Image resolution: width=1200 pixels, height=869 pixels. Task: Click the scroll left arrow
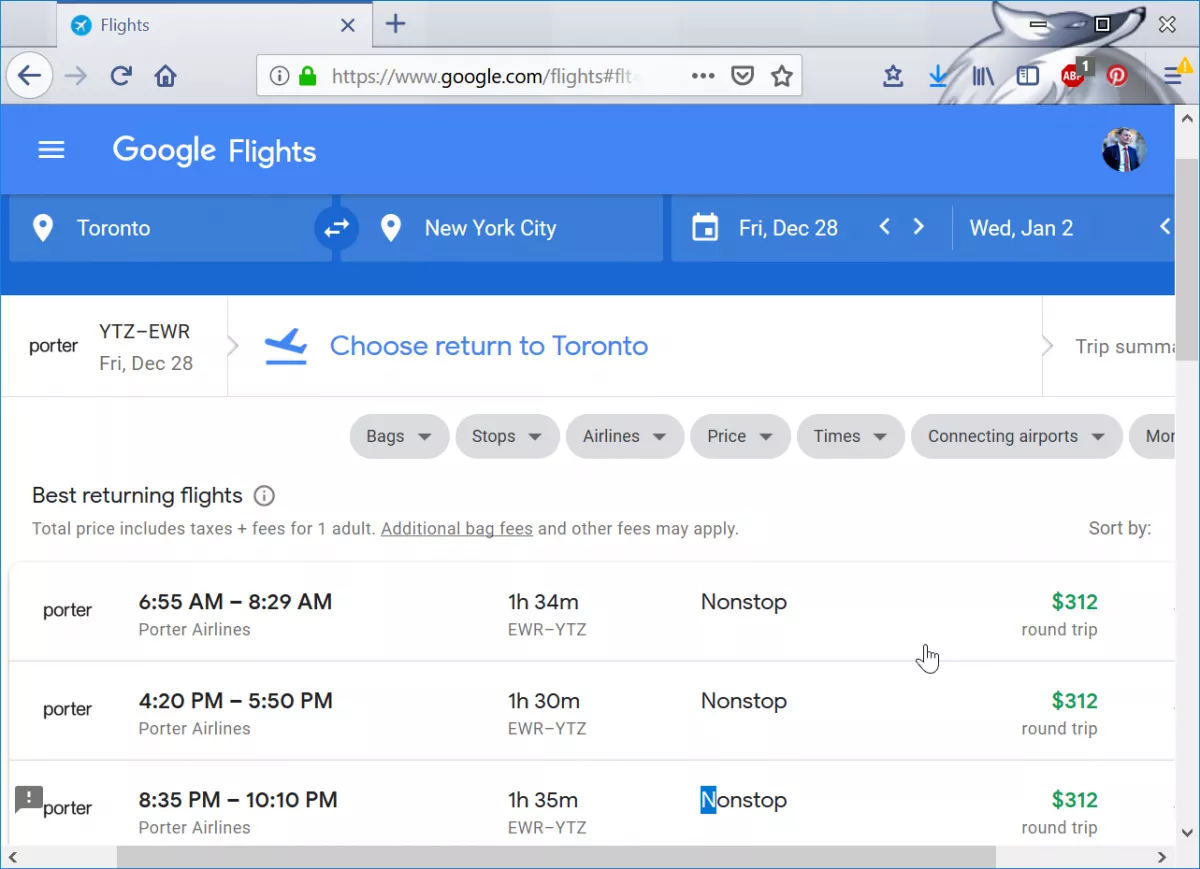(13, 857)
